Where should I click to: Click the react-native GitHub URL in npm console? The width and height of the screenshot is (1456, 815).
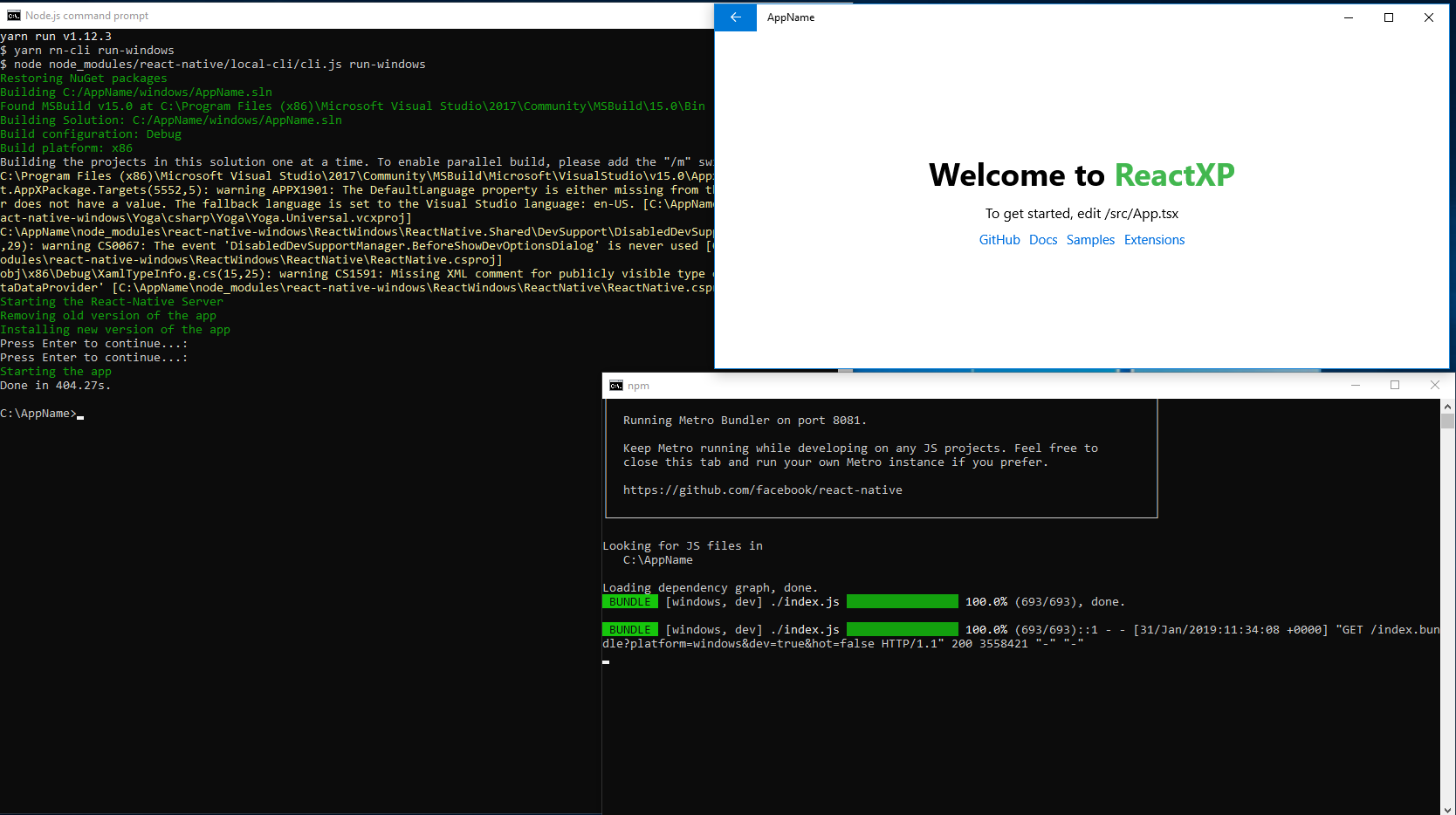coord(762,490)
